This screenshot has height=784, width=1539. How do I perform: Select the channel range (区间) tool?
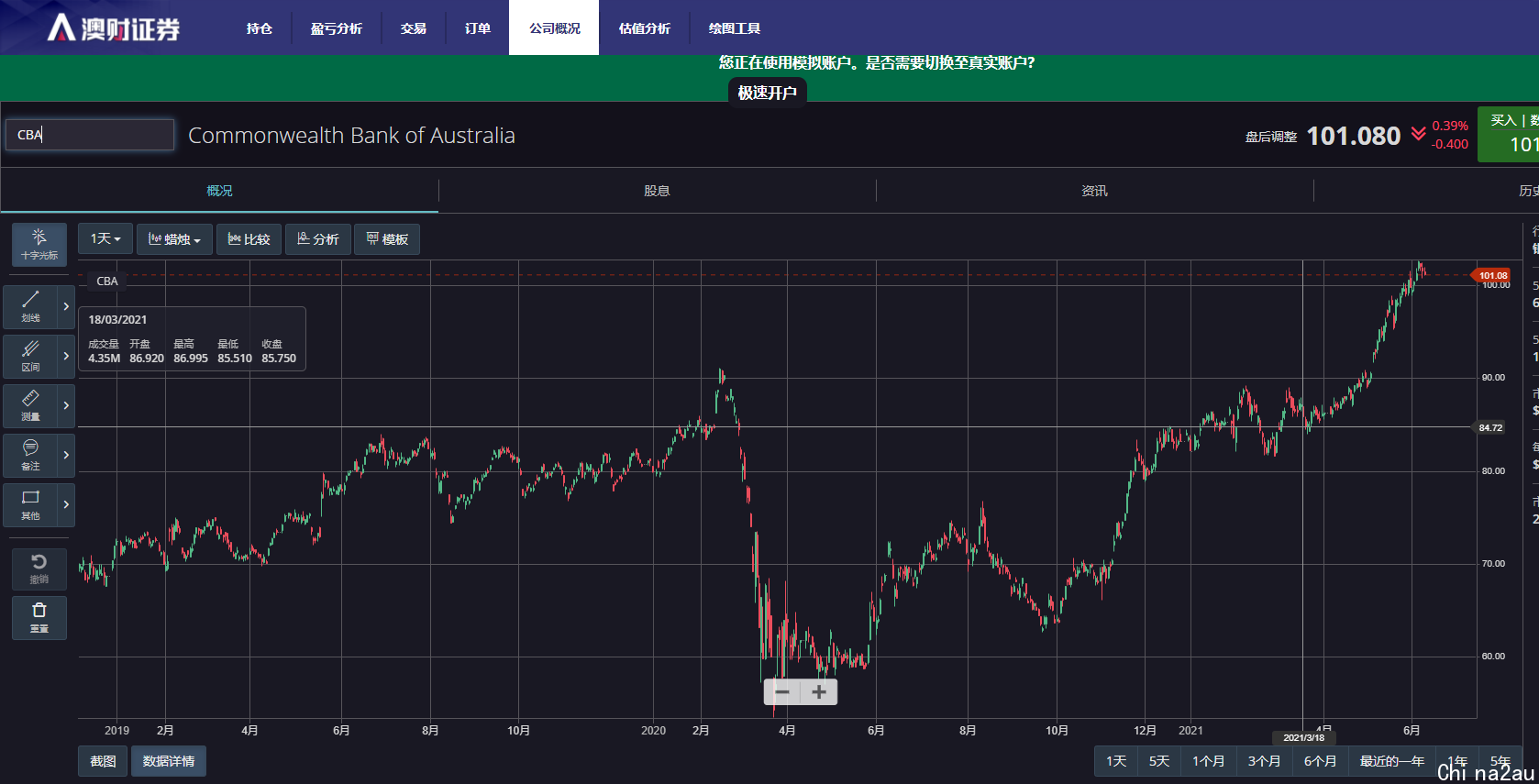coord(30,356)
